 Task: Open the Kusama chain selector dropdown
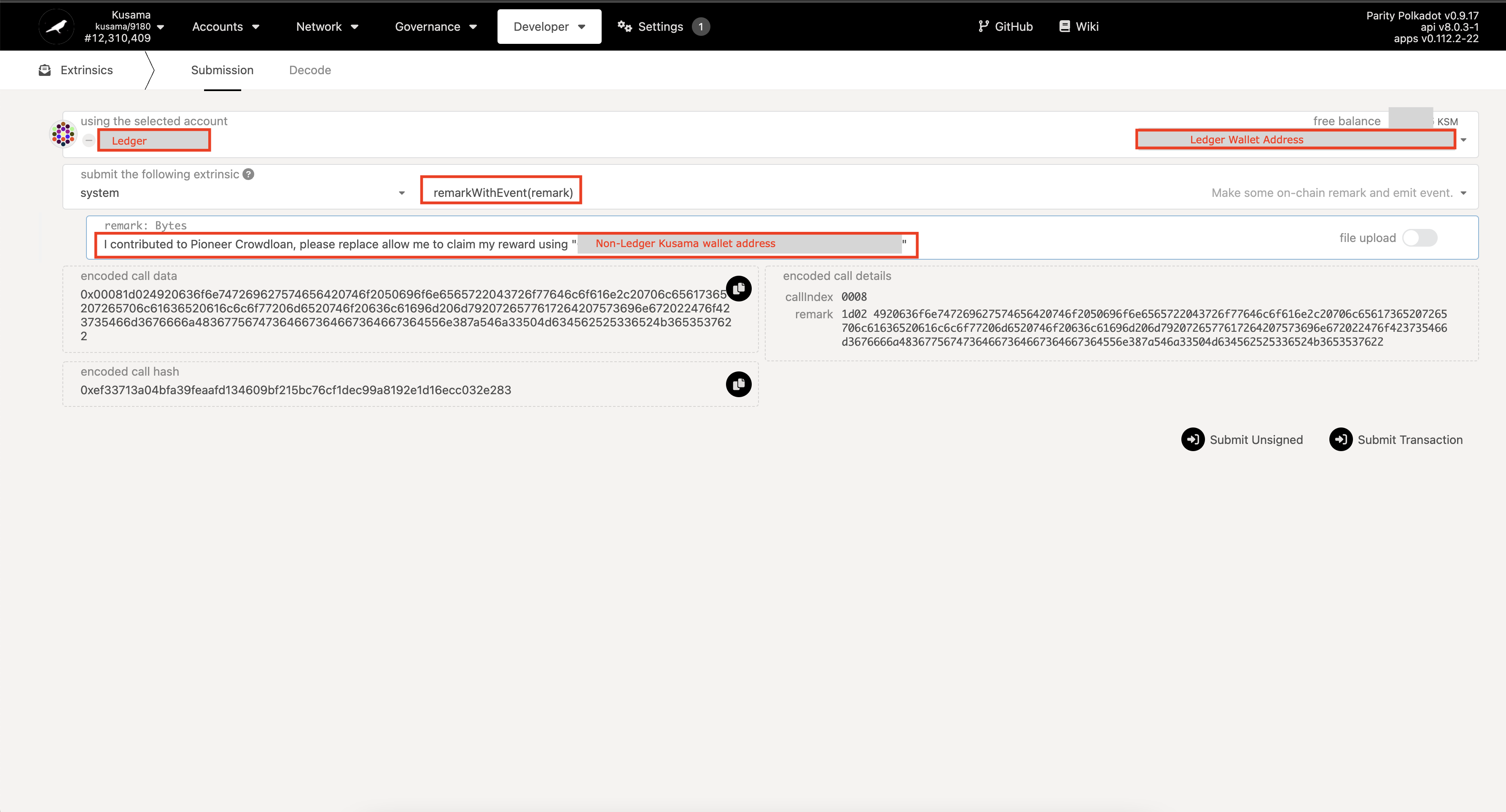161,27
